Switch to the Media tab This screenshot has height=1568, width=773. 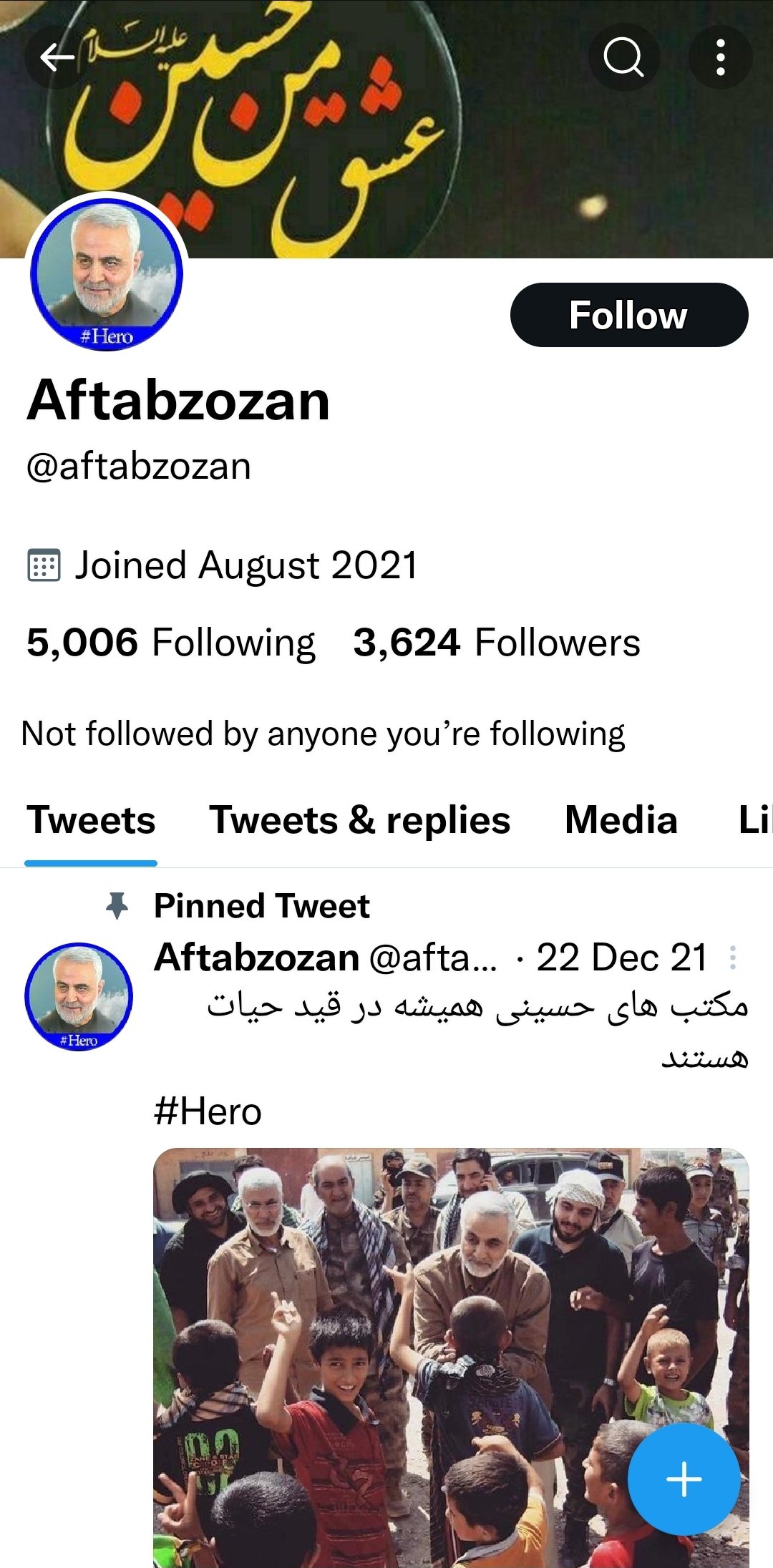tap(621, 820)
